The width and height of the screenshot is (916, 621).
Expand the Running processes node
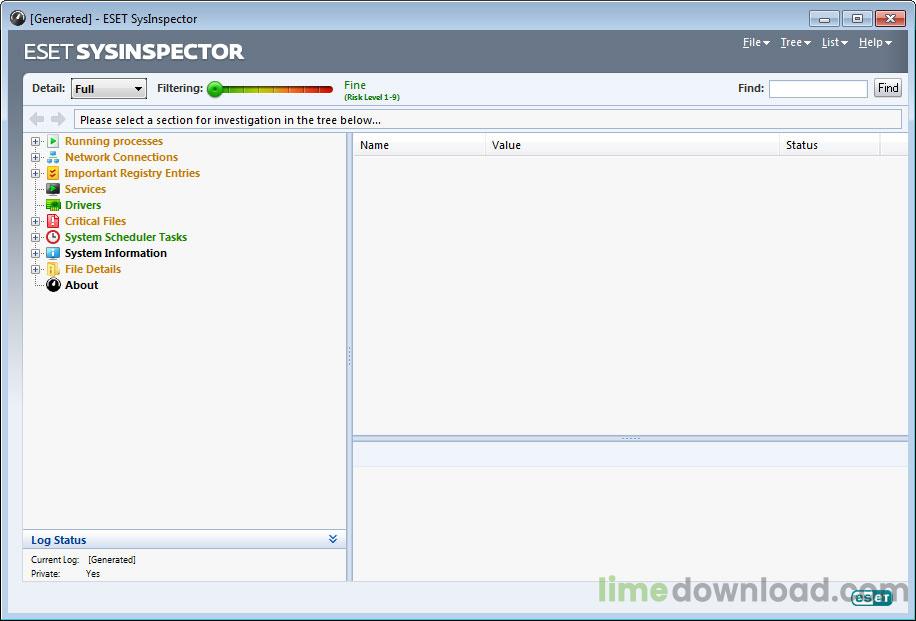(x=36, y=141)
